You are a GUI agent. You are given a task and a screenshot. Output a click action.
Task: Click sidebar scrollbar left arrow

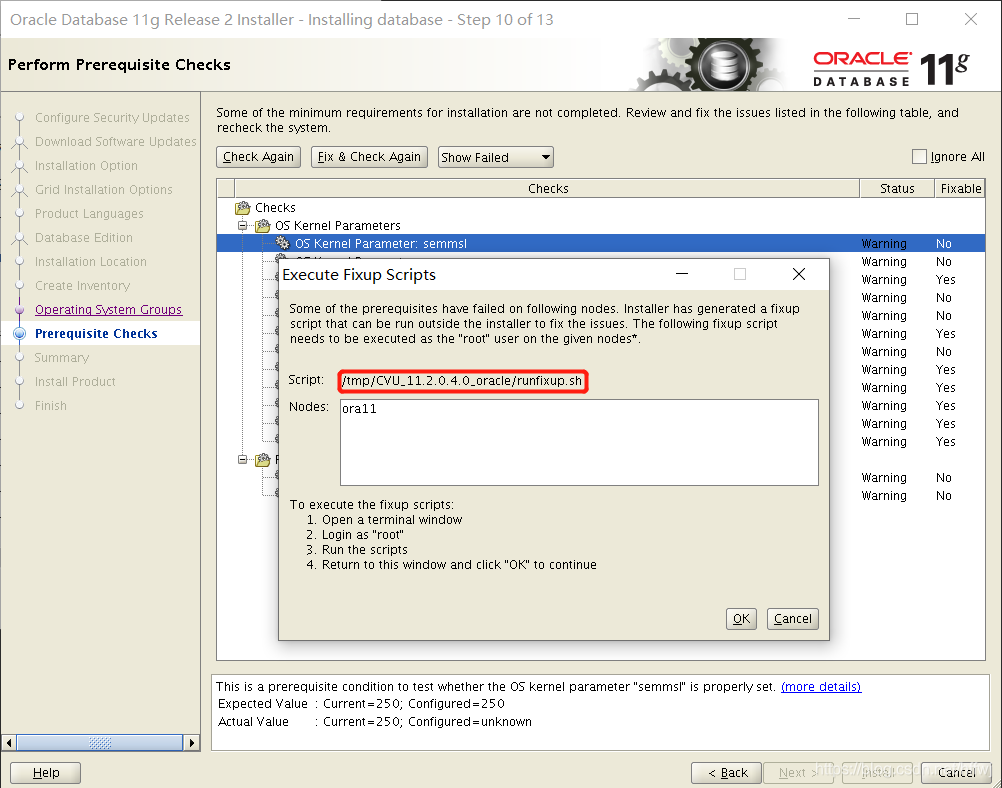(9, 743)
